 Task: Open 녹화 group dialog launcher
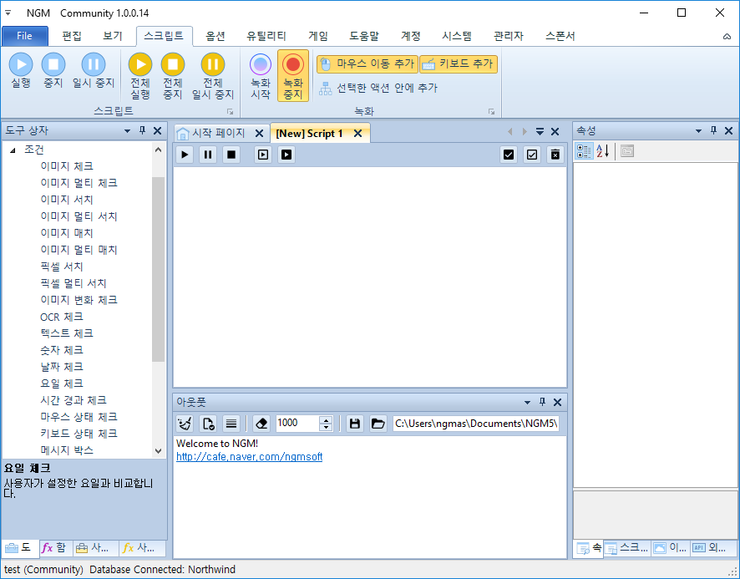pyautogui.click(x=491, y=112)
